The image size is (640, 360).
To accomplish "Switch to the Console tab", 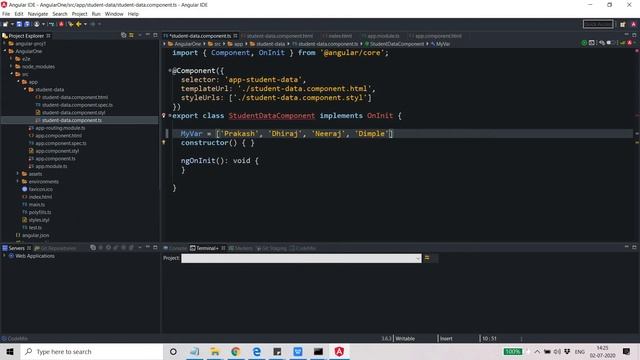I will tap(175, 248).
